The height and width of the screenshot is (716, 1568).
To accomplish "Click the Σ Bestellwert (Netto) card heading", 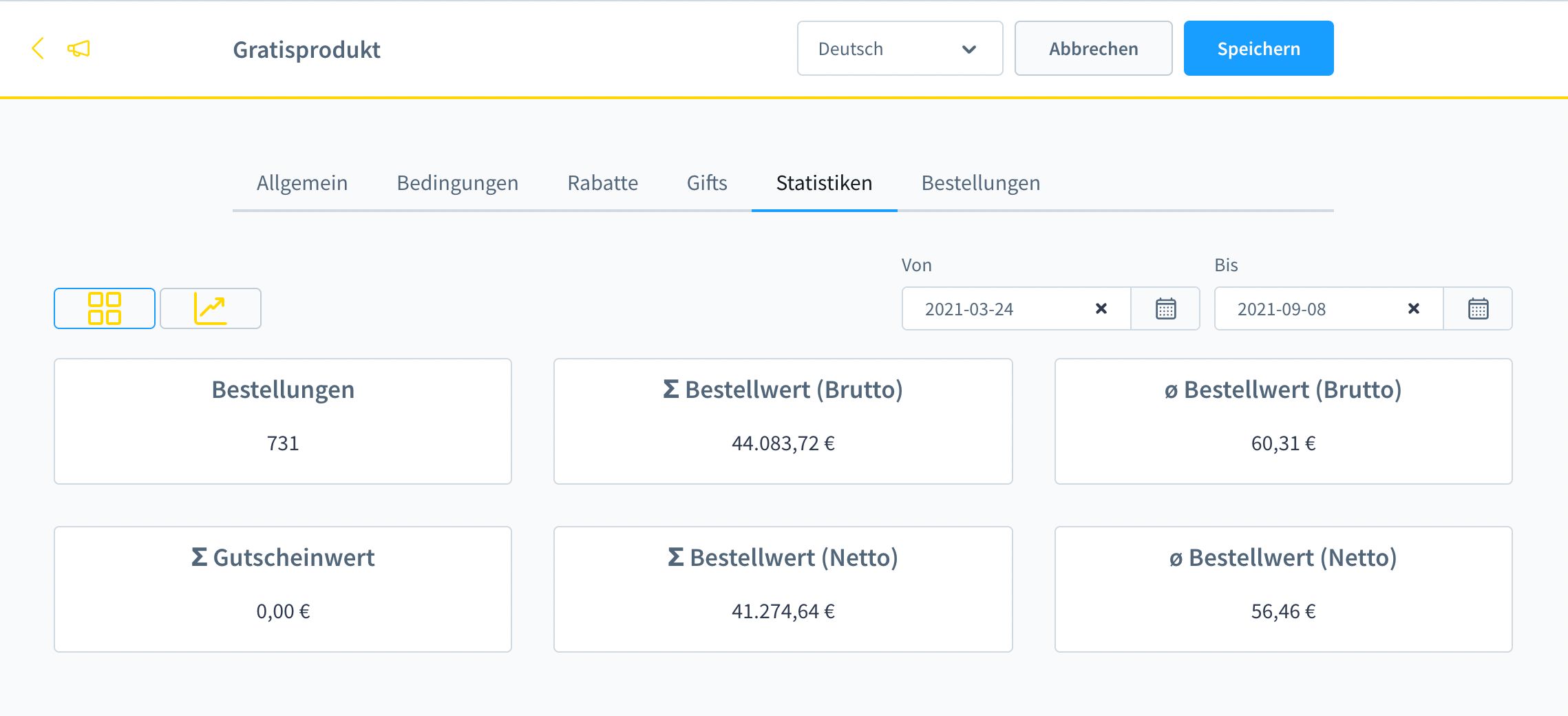I will click(x=783, y=558).
